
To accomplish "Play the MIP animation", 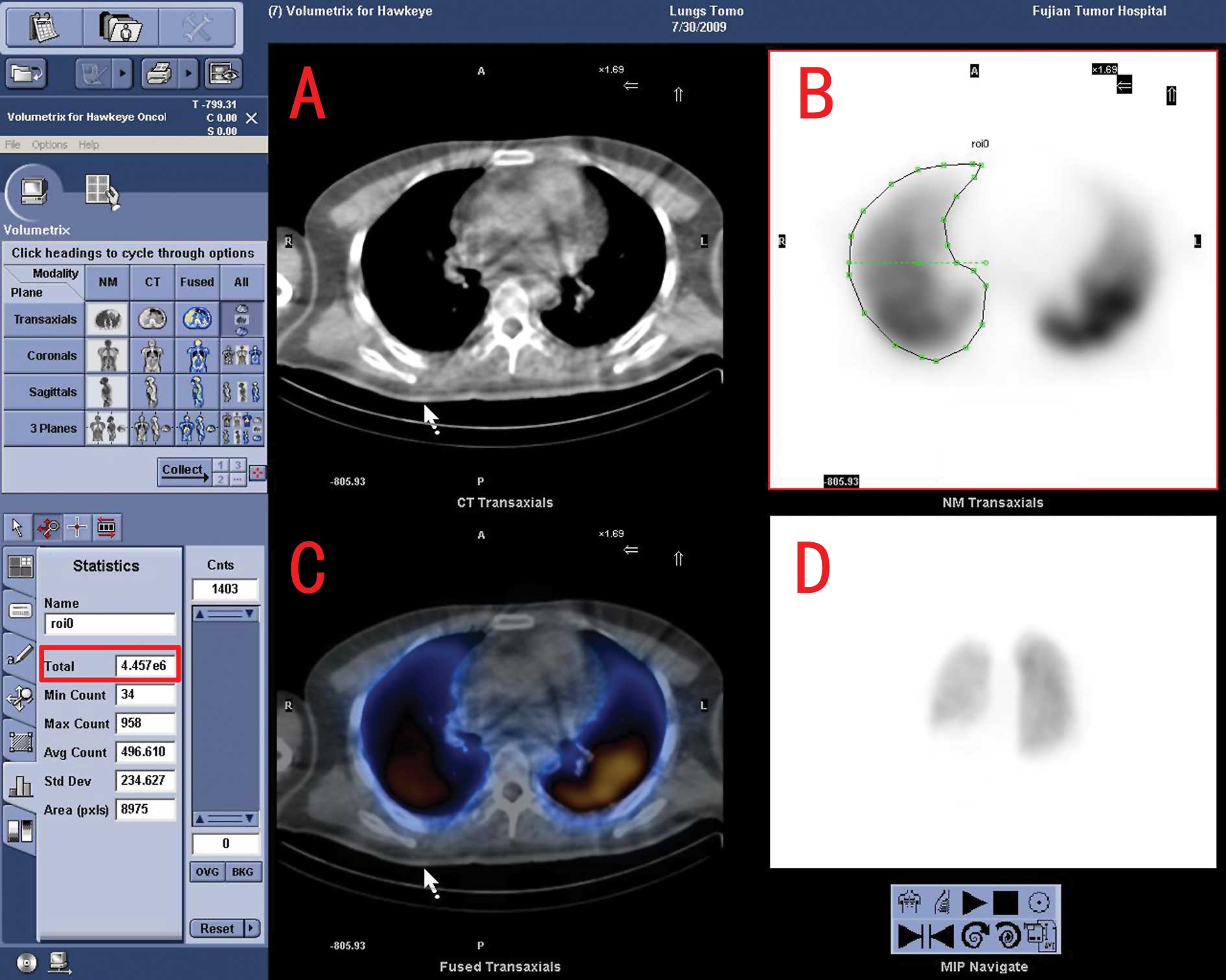I will coord(973,902).
